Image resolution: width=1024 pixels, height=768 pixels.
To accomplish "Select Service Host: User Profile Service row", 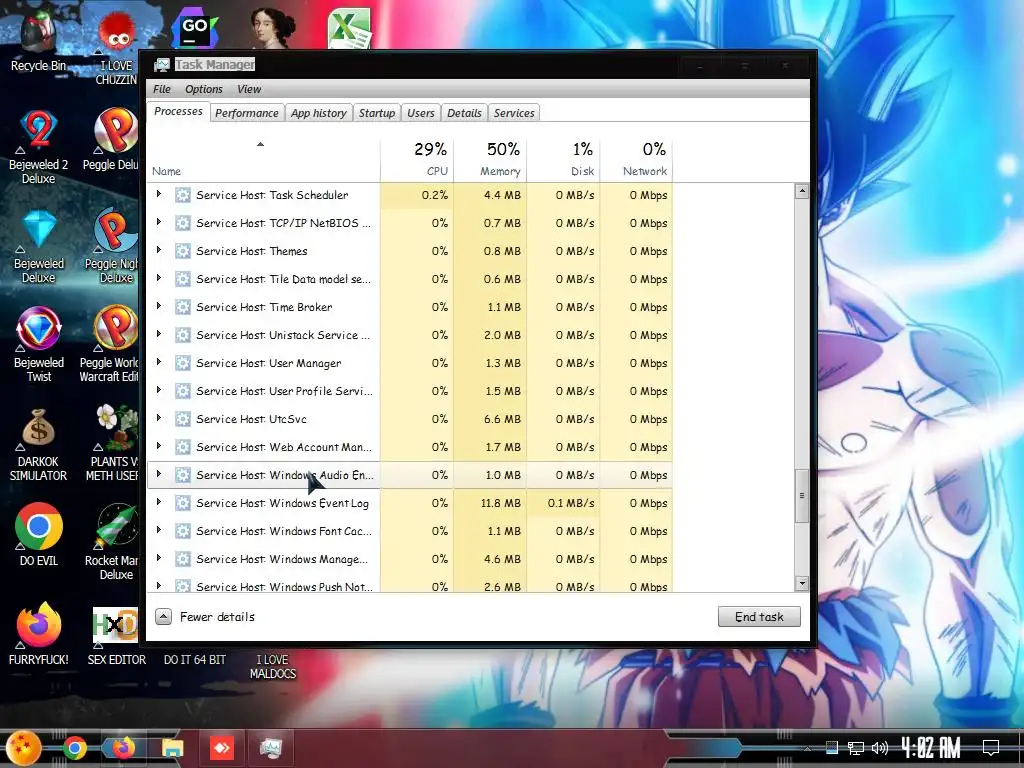I will tap(410, 391).
